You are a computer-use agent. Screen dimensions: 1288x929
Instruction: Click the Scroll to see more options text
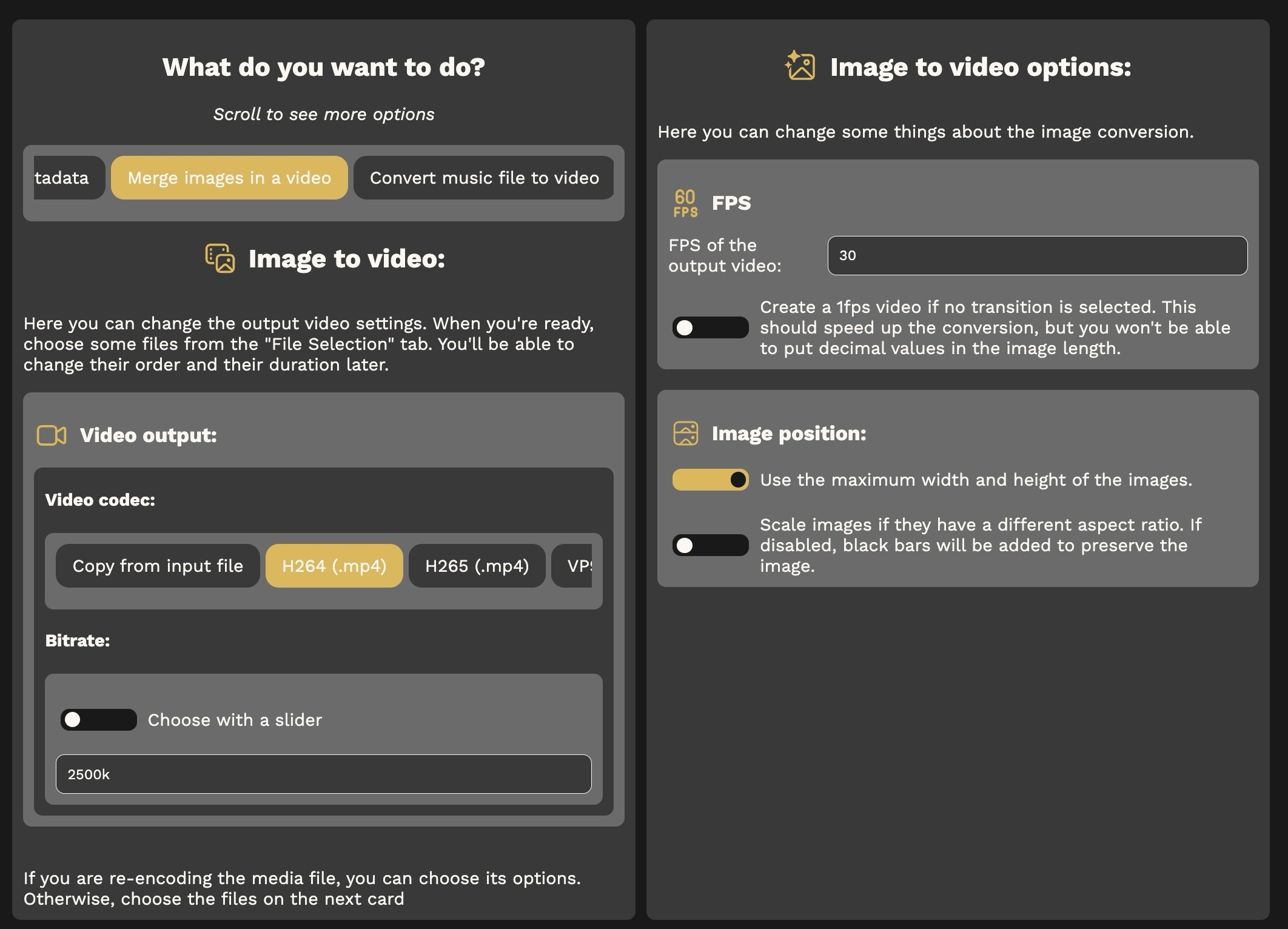pos(324,114)
